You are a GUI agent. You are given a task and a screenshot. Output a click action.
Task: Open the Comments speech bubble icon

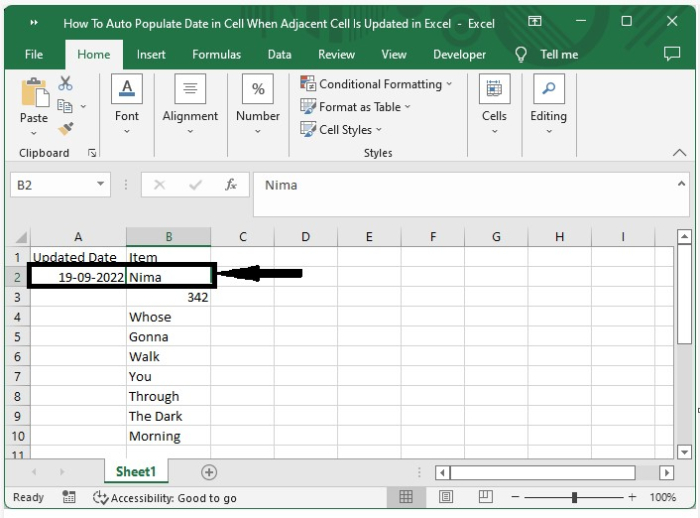[671, 54]
